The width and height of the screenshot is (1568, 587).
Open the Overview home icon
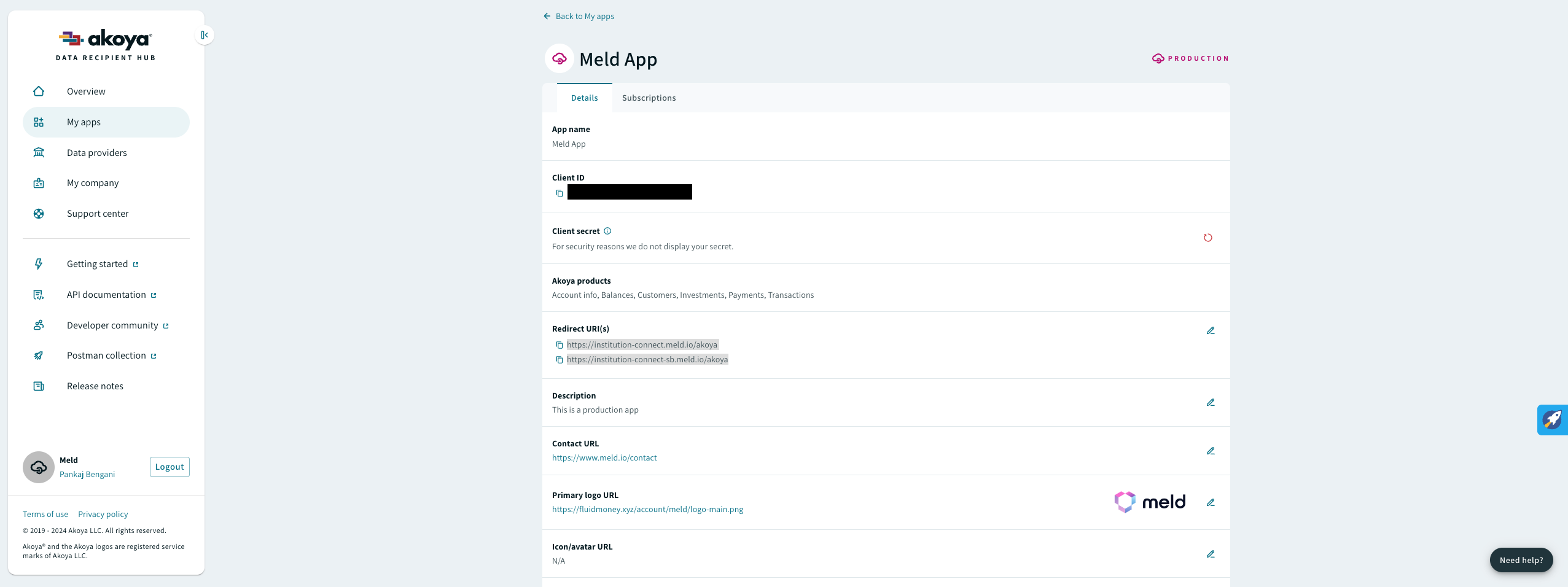tap(39, 91)
